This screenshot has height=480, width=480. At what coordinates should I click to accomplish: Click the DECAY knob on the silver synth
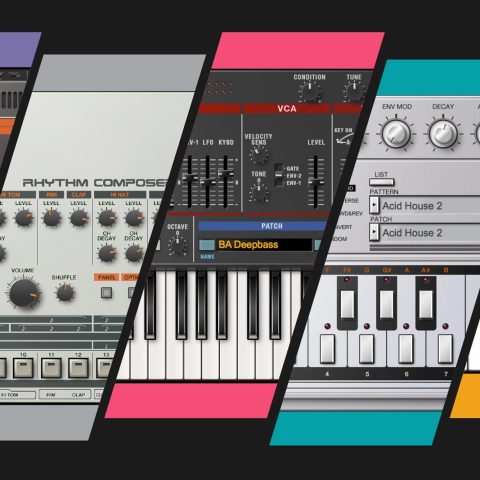coord(443,133)
